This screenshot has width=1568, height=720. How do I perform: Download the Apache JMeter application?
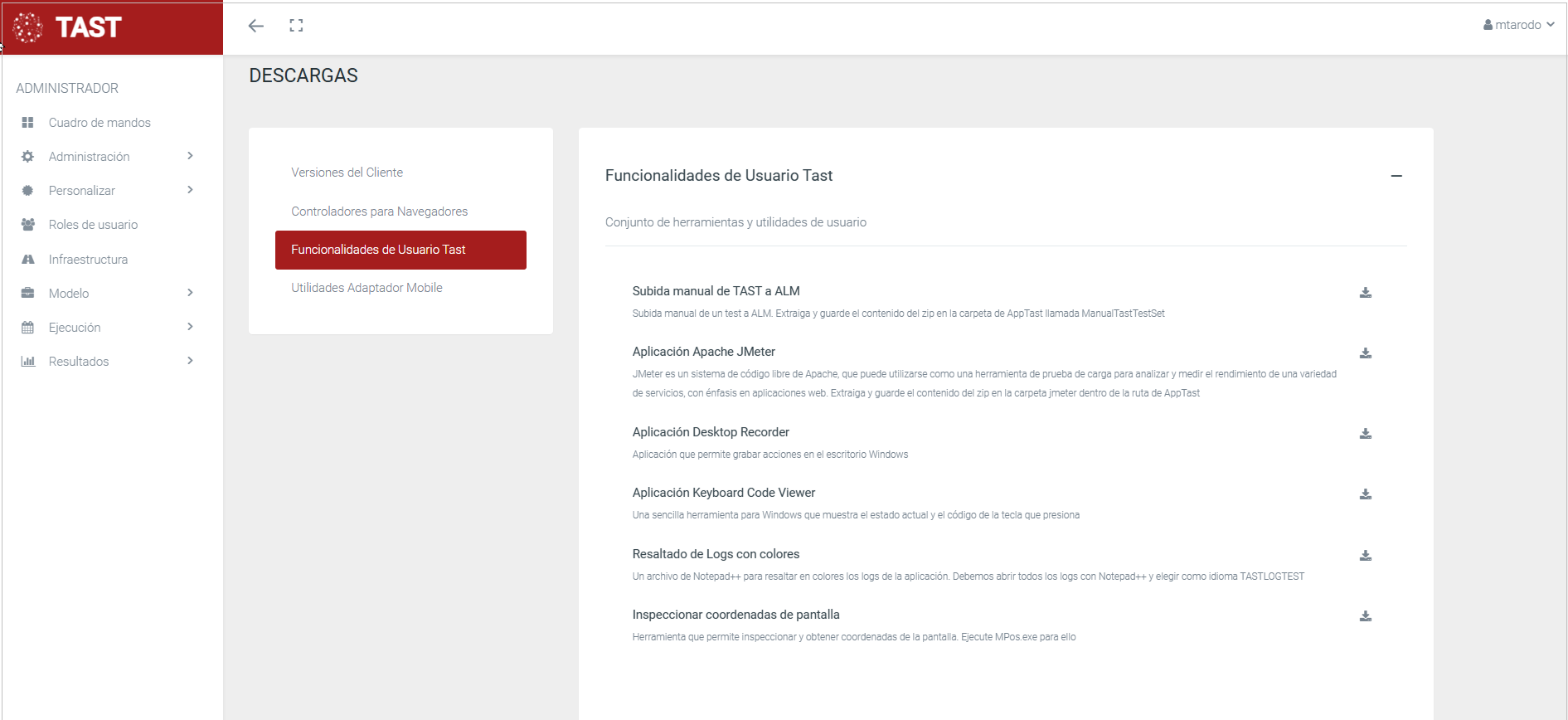coord(1365,353)
